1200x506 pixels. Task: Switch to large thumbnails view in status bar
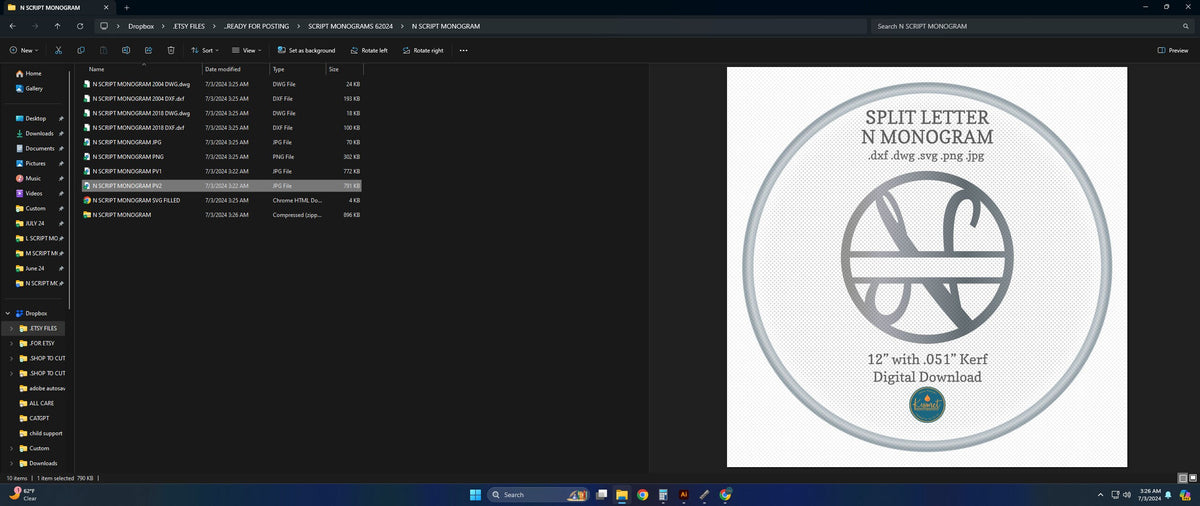[x=1192, y=478]
